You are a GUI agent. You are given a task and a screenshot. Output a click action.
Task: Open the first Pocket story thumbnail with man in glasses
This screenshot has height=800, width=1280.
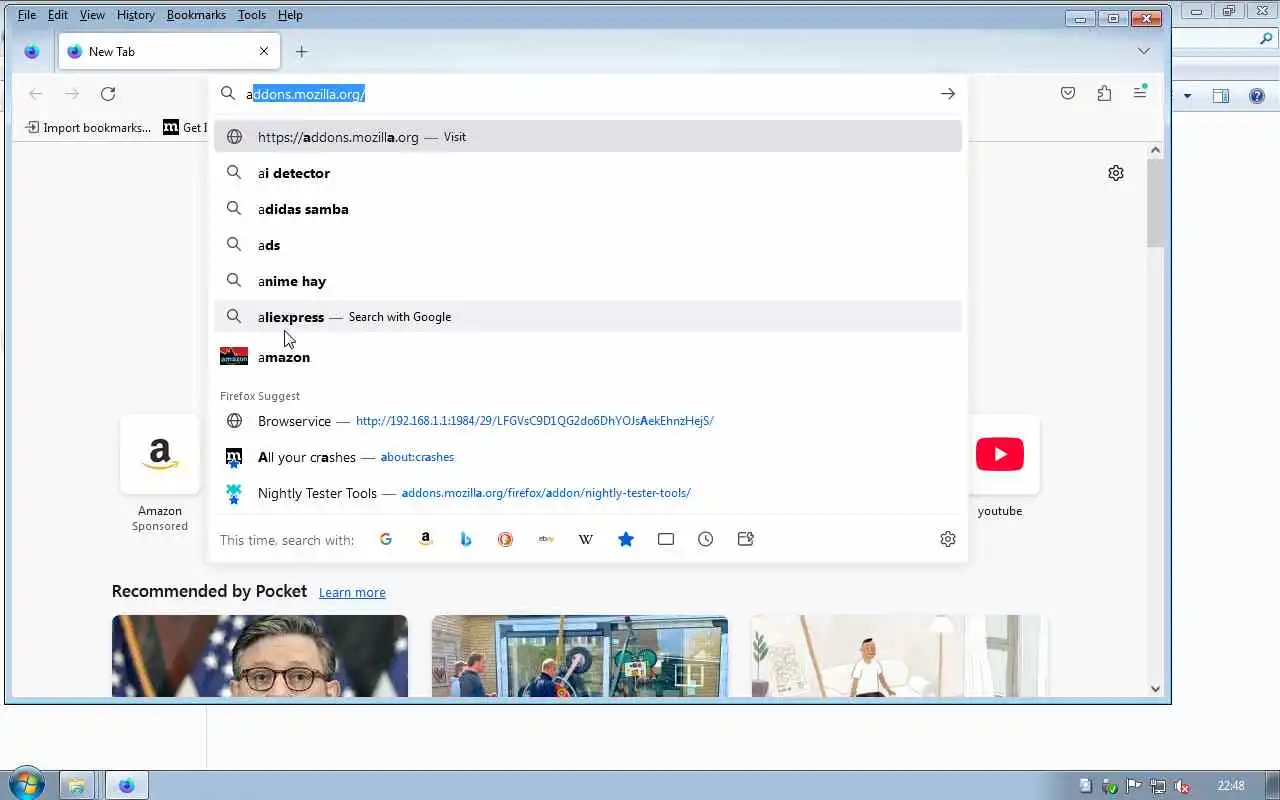tap(260, 656)
